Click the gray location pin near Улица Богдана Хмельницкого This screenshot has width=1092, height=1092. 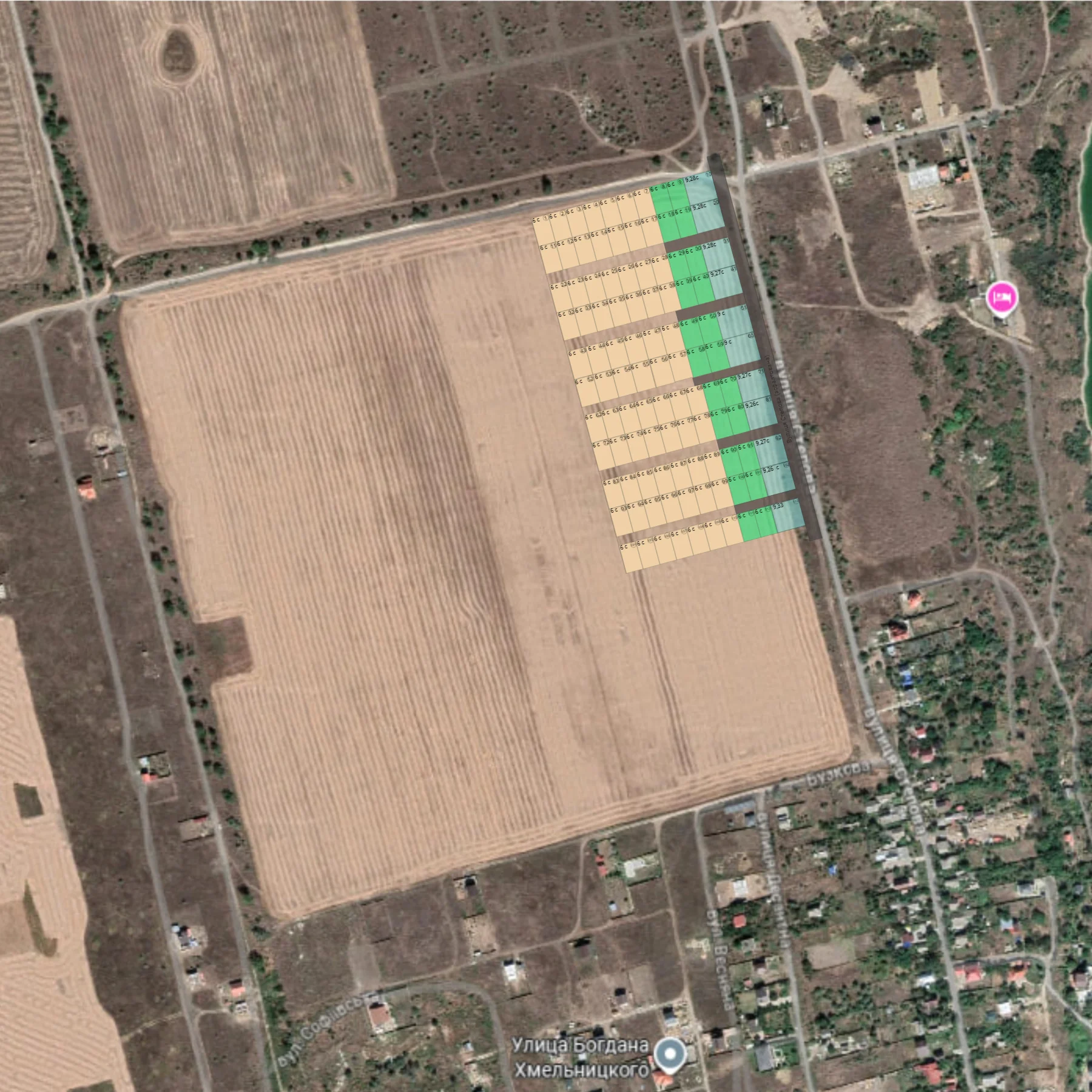(671, 1054)
